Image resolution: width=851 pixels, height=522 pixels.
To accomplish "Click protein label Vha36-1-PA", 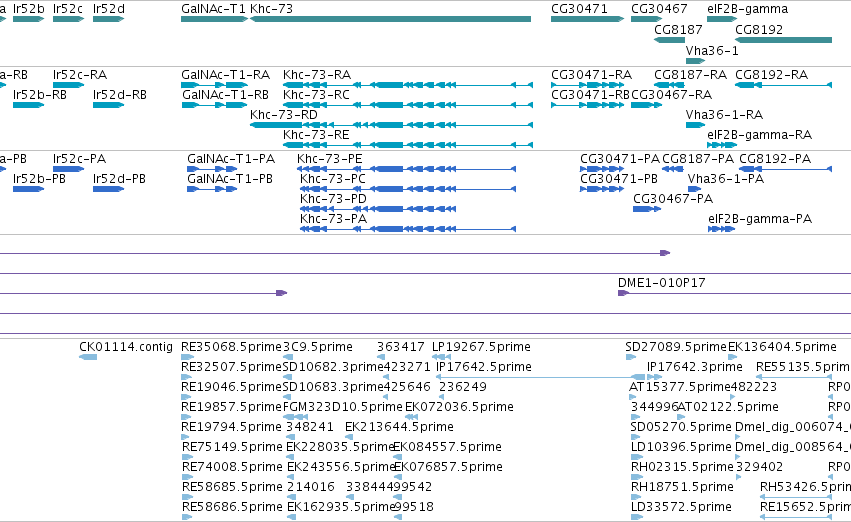I will 726,179.
